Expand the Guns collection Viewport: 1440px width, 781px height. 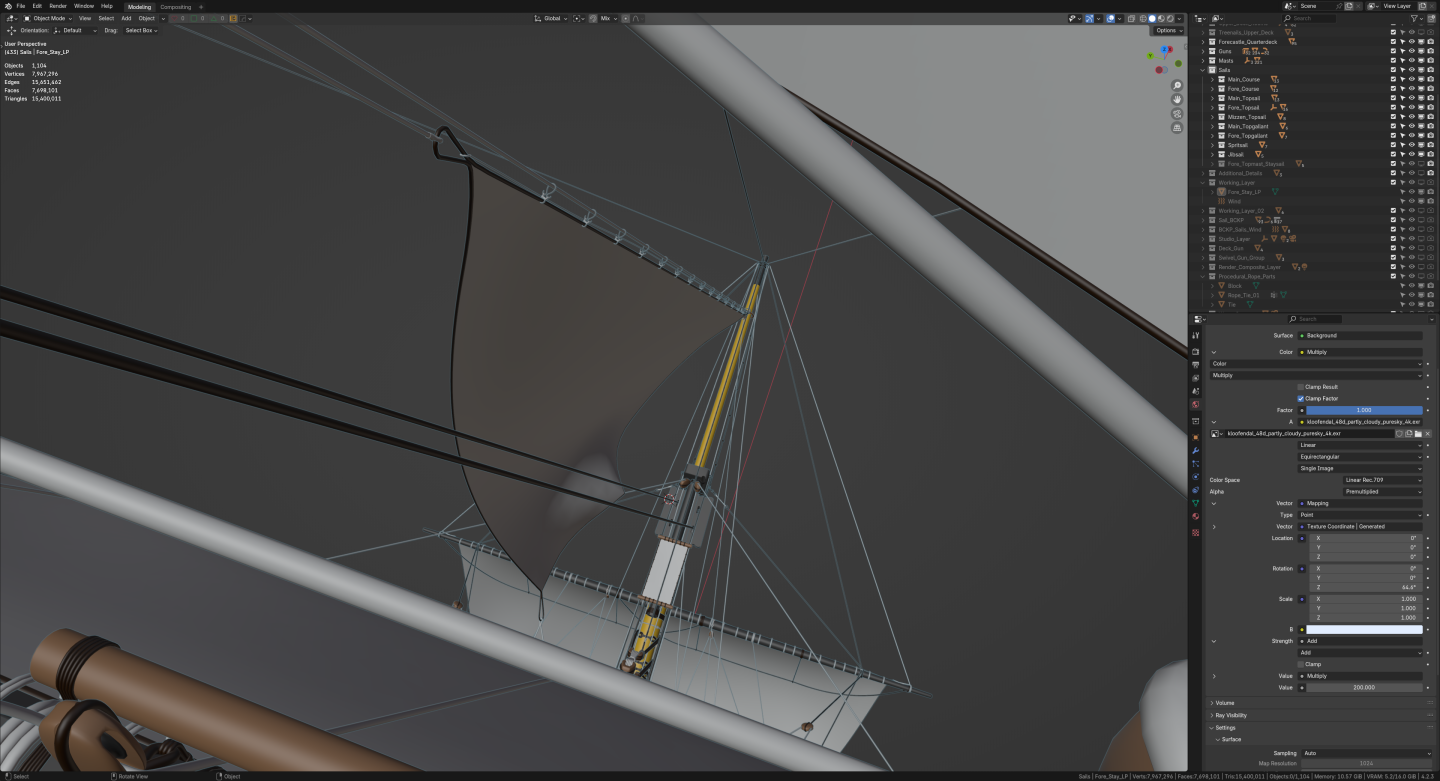[1204, 51]
